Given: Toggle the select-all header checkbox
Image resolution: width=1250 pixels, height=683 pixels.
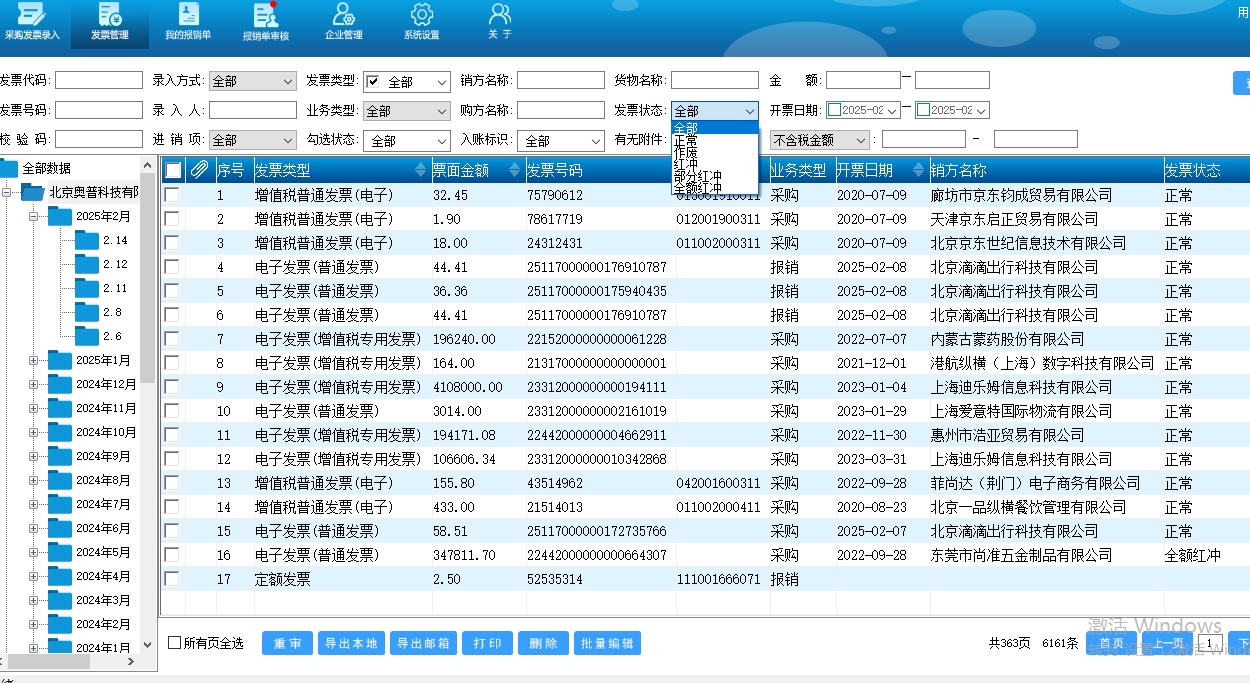Looking at the screenshot, I should pos(173,170).
